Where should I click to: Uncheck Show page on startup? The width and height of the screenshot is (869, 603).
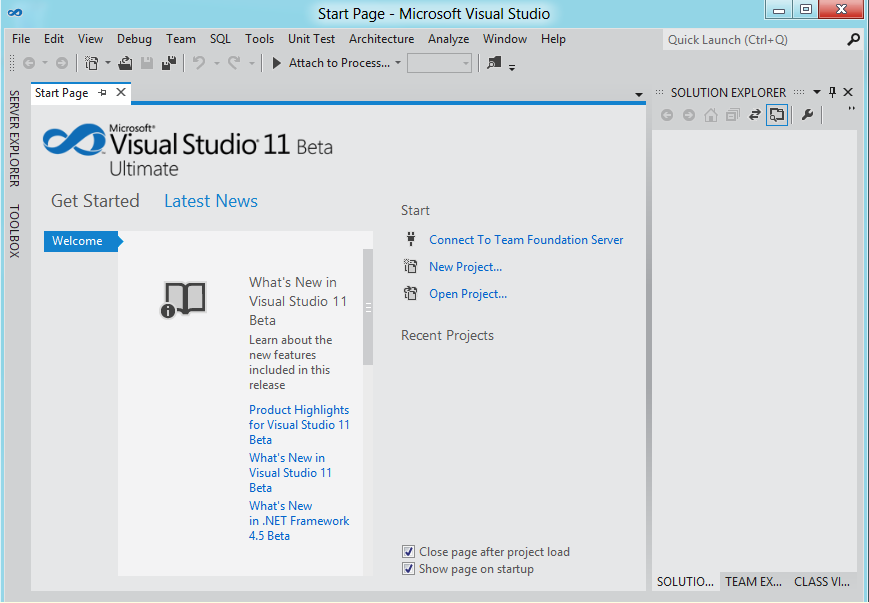408,569
